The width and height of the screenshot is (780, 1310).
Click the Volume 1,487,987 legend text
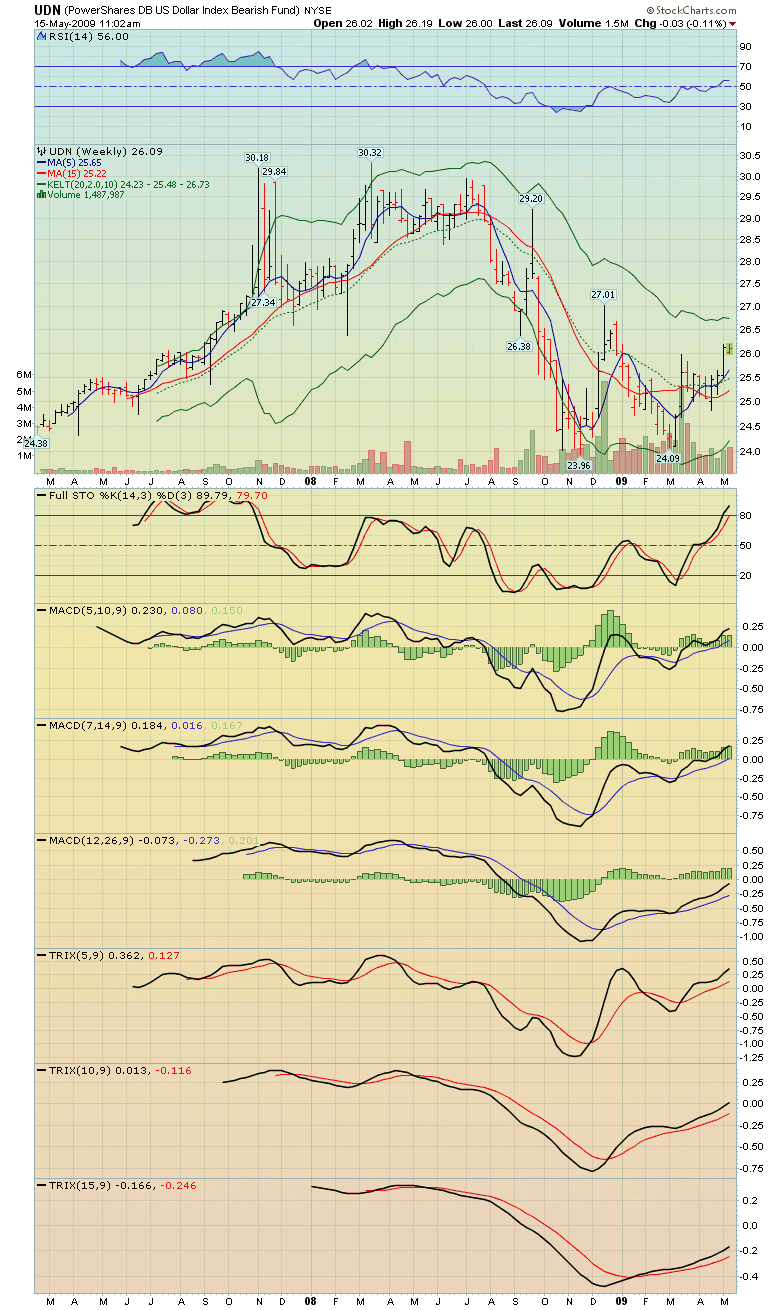pyautogui.click(x=86, y=195)
